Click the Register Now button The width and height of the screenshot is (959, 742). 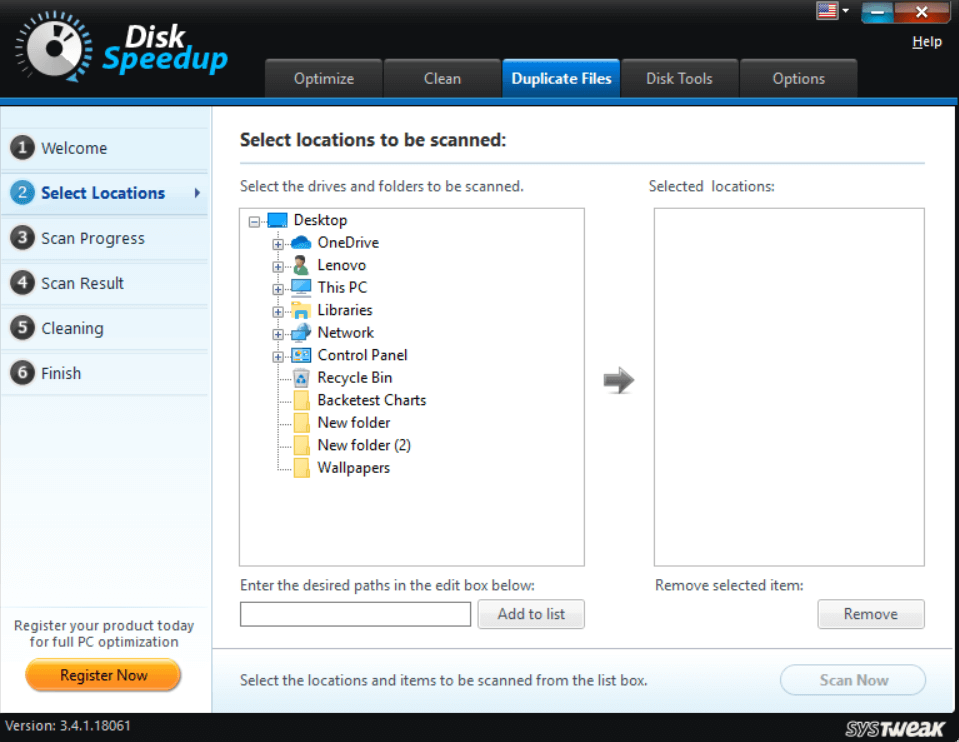tap(102, 675)
